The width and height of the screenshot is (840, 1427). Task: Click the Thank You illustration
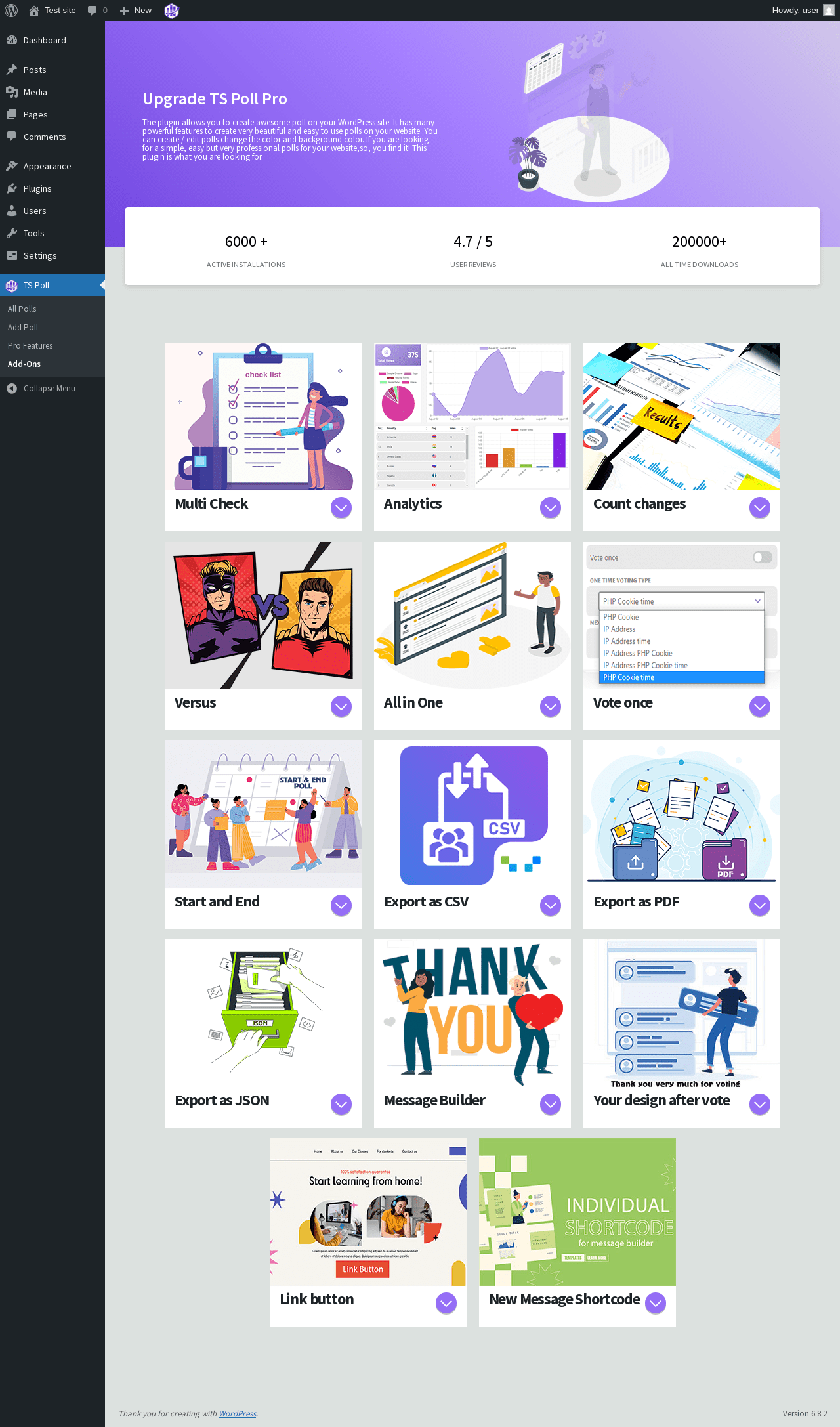(x=472, y=1013)
